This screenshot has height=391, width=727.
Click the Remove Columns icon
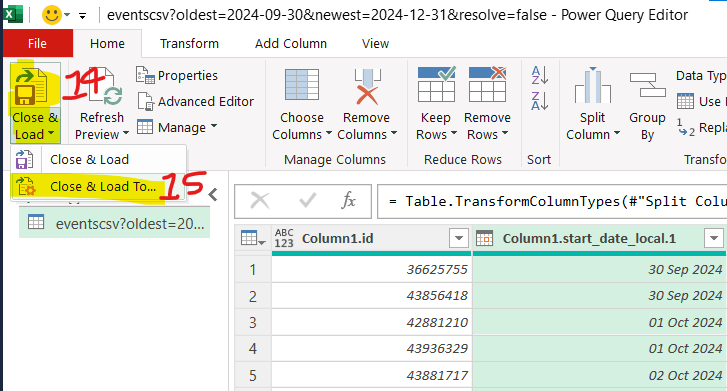367,86
